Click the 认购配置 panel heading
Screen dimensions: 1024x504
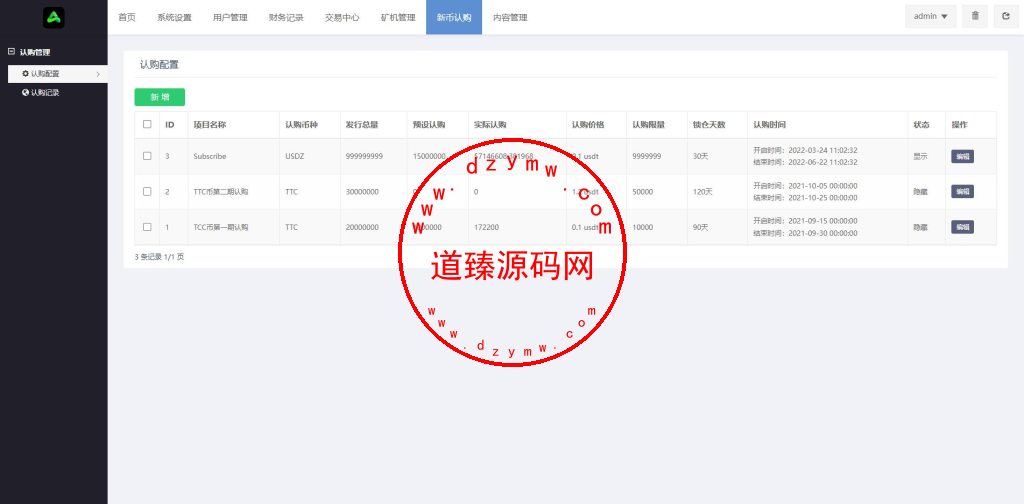[x=159, y=65]
